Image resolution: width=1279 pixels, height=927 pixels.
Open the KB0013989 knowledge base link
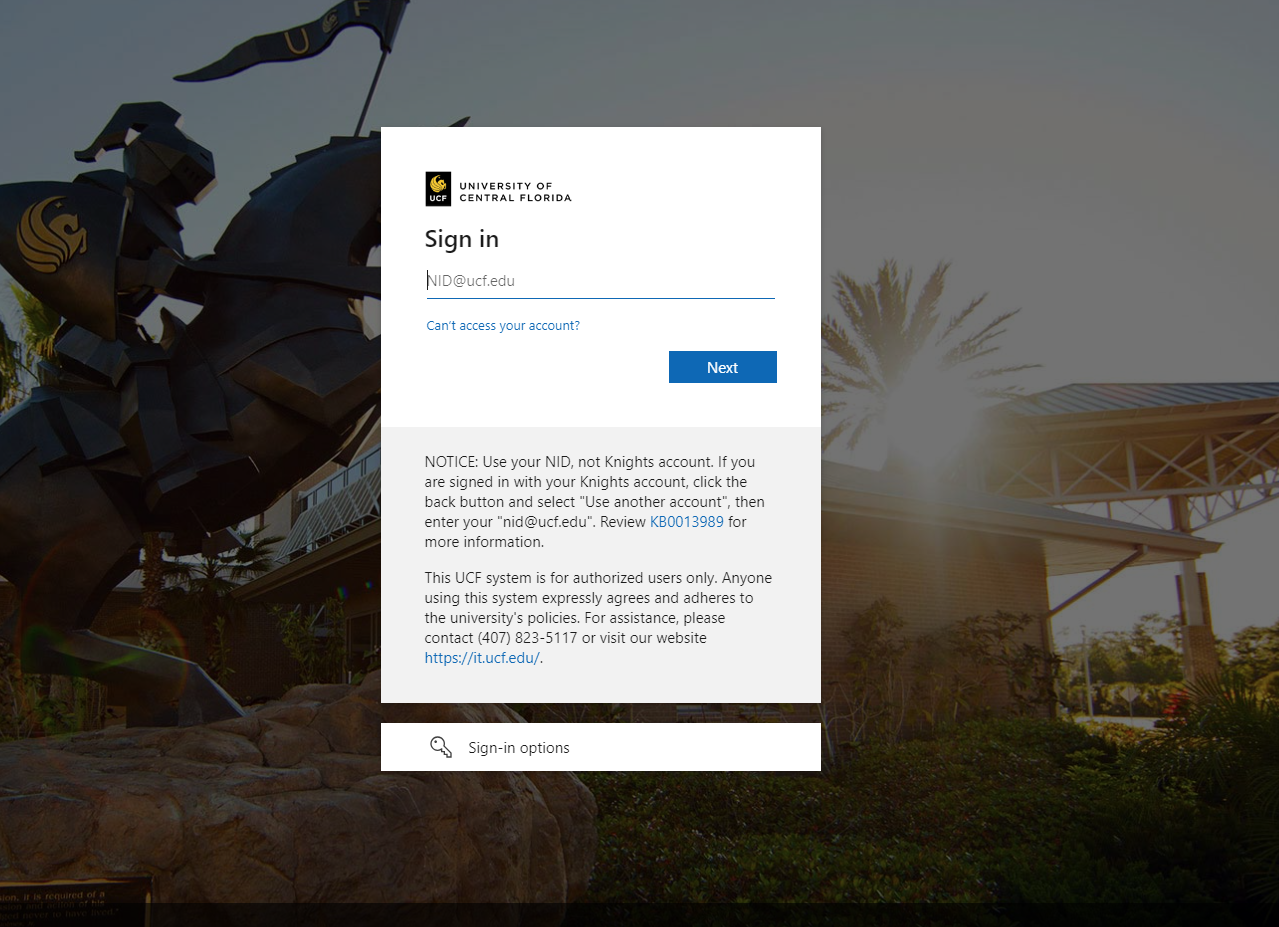coord(687,522)
